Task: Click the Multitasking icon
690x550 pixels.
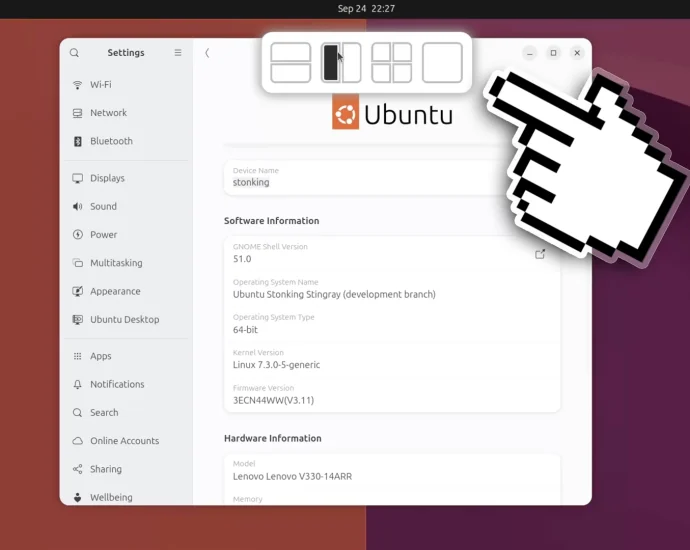Action: 77,263
